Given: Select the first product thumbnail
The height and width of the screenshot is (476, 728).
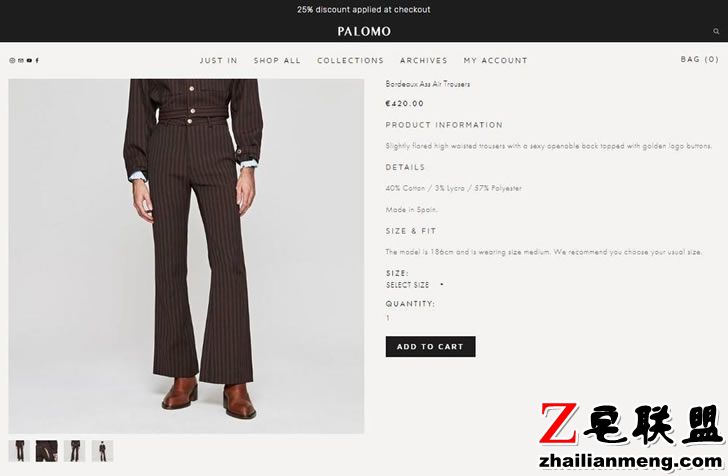Looking at the screenshot, I should tap(19, 451).
